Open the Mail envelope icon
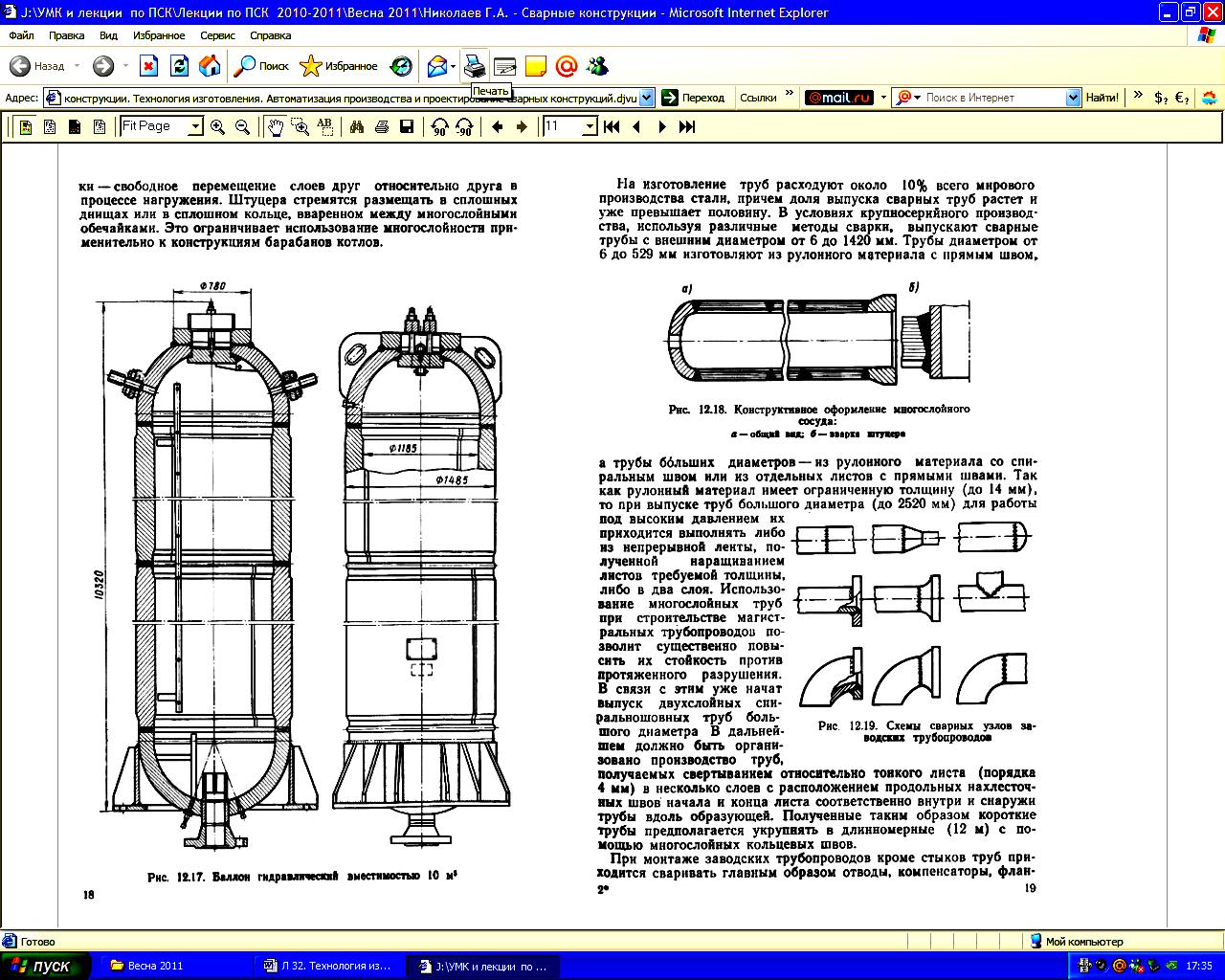Viewport: 1225px width, 980px height. [x=436, y=66]
